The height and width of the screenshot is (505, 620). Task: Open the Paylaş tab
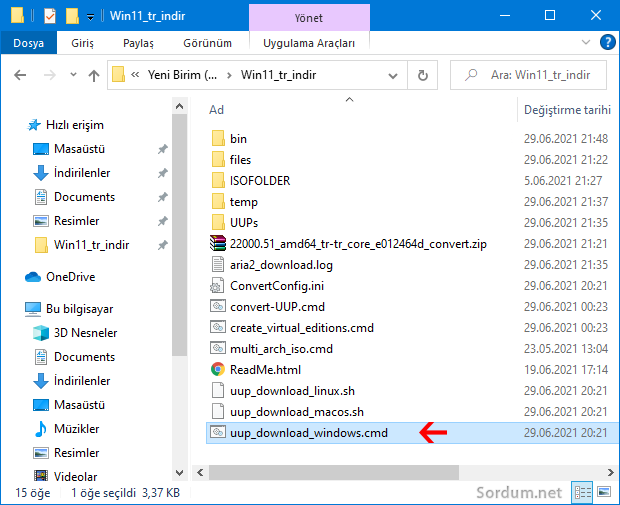[x=138, y=43]
